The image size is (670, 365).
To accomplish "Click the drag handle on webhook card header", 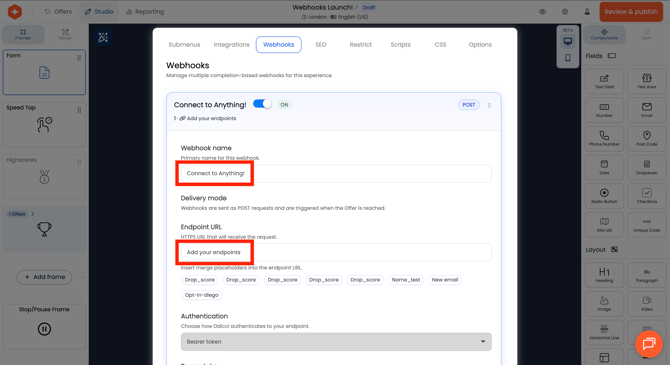I will tap(489, 105).
